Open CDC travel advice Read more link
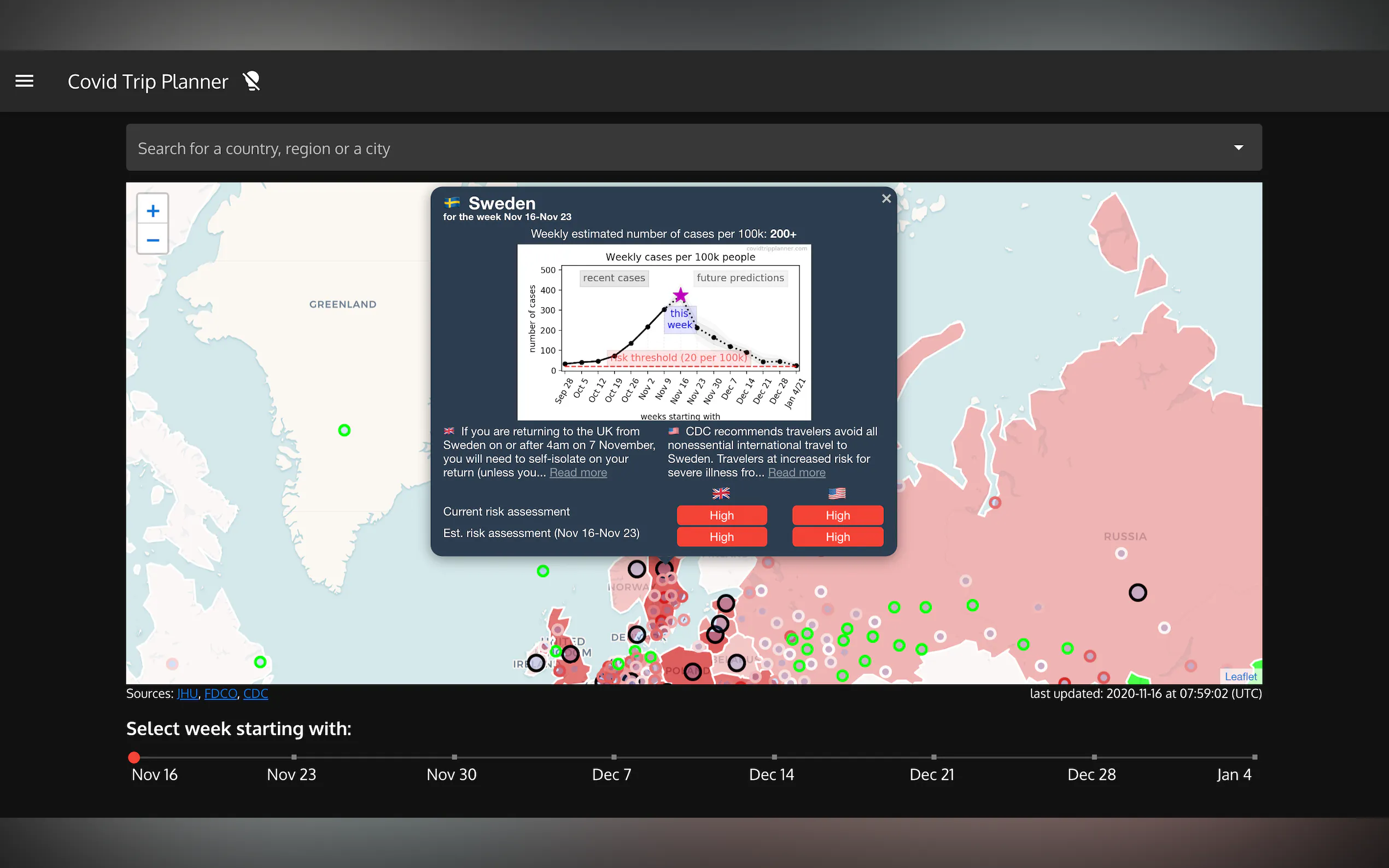Screen dimensions: 1389x868 click(x=796, y=472)
